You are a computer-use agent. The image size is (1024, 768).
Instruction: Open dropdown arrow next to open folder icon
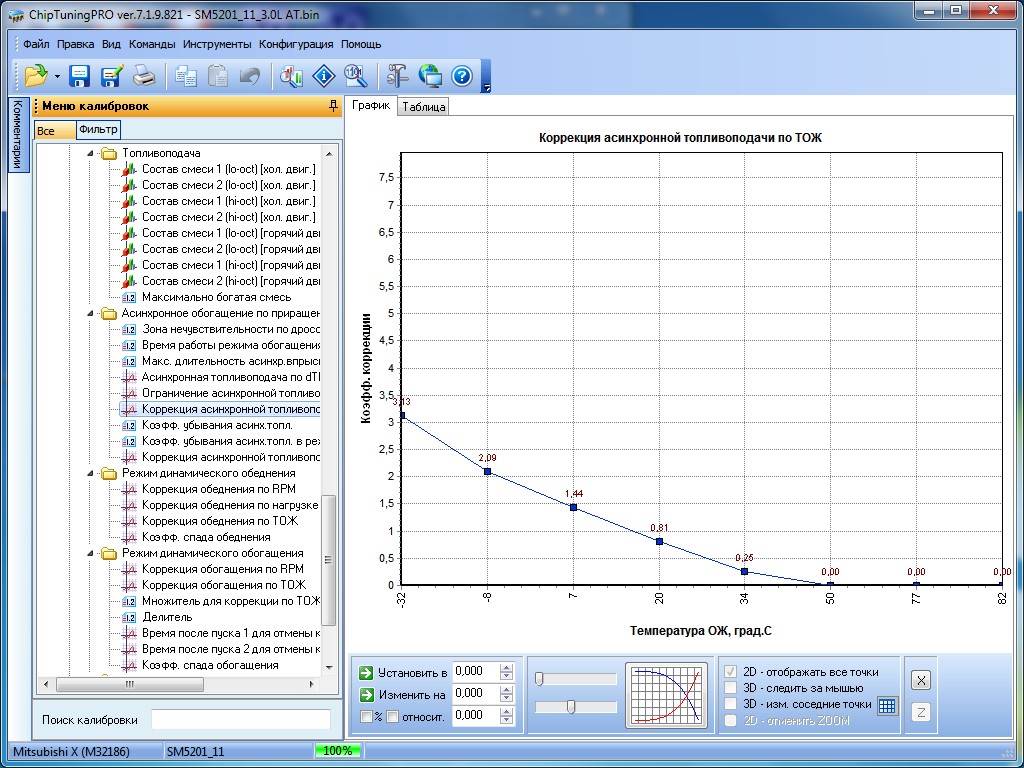(58, 76)
